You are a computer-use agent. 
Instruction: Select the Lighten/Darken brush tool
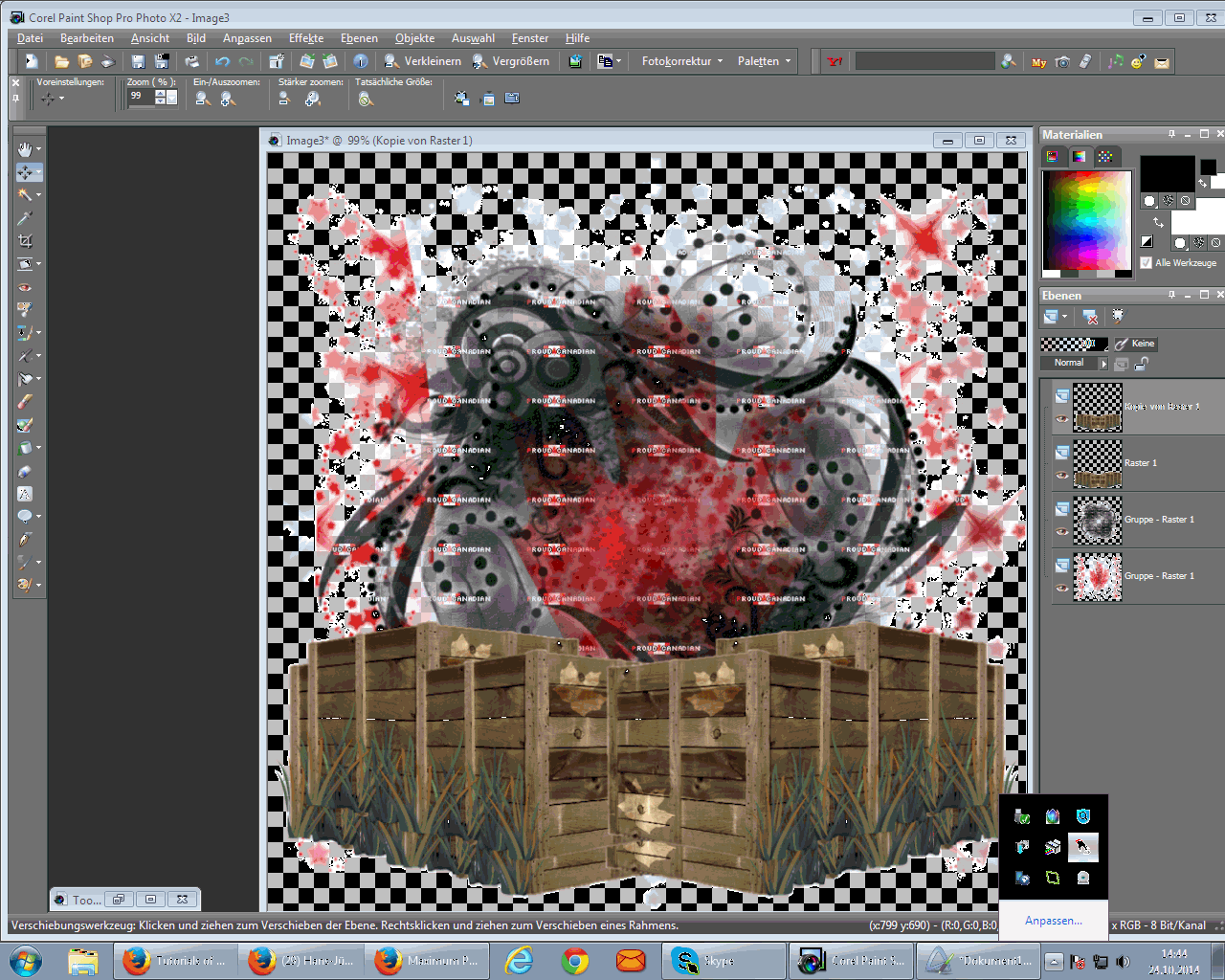25,379
